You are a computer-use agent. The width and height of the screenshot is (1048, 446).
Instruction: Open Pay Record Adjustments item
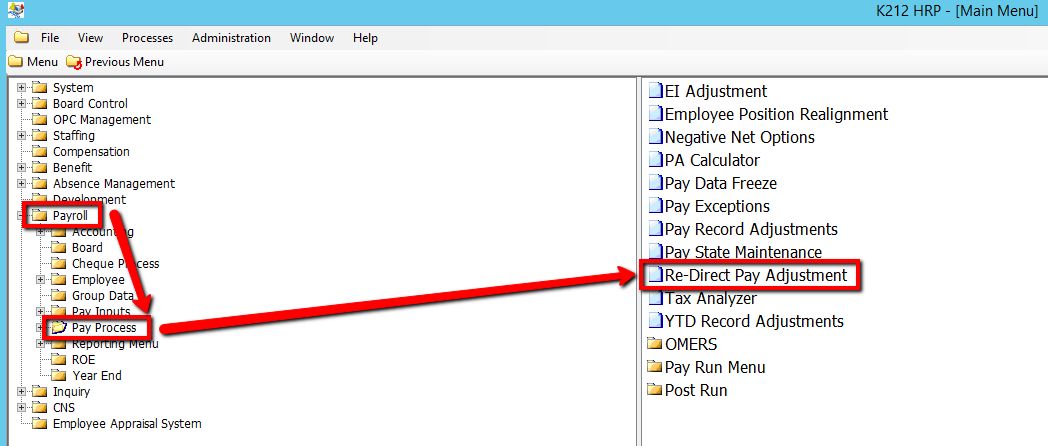tap(751, 229)
